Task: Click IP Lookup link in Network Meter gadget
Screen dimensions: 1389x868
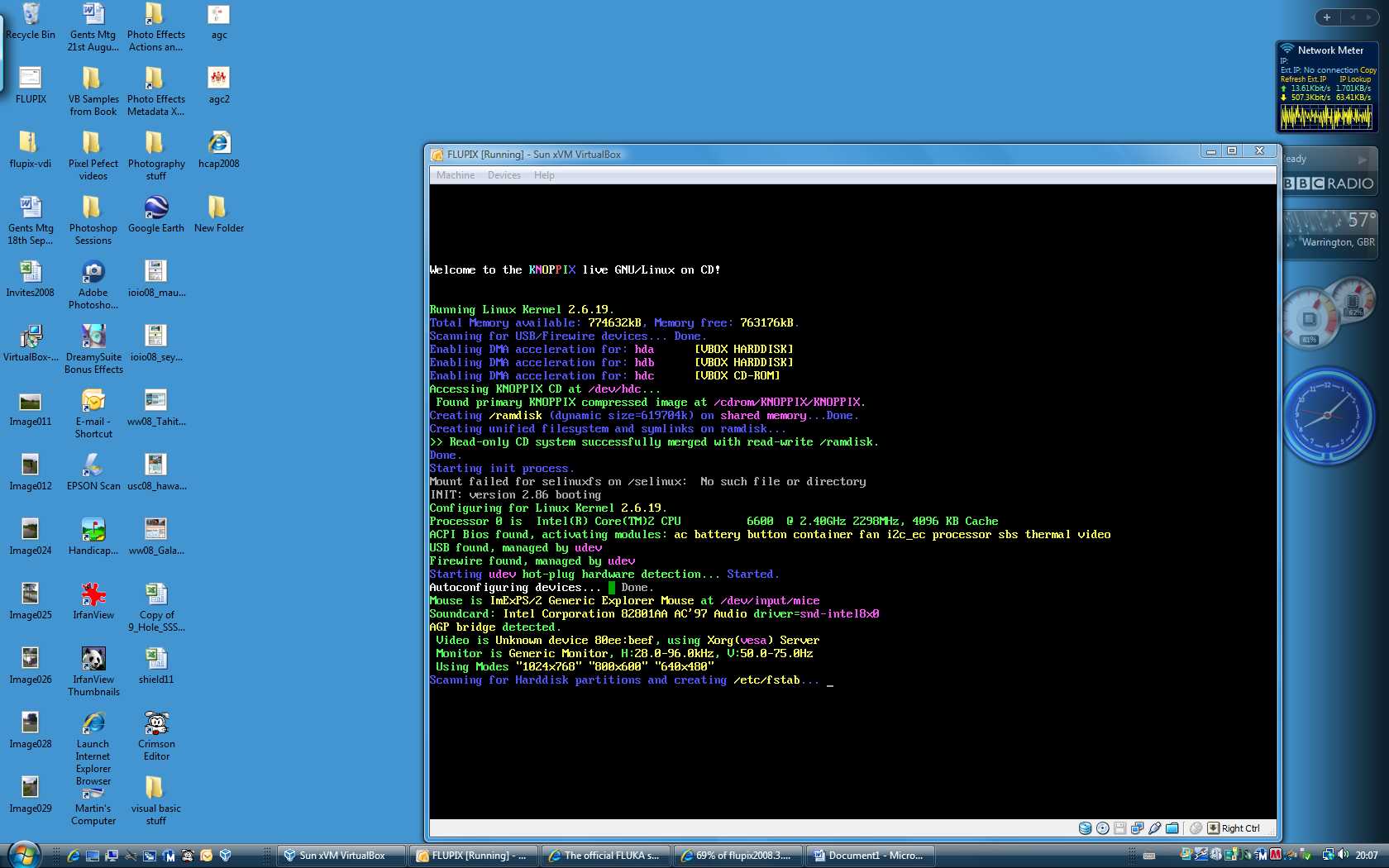Action: click(1355, 79)
